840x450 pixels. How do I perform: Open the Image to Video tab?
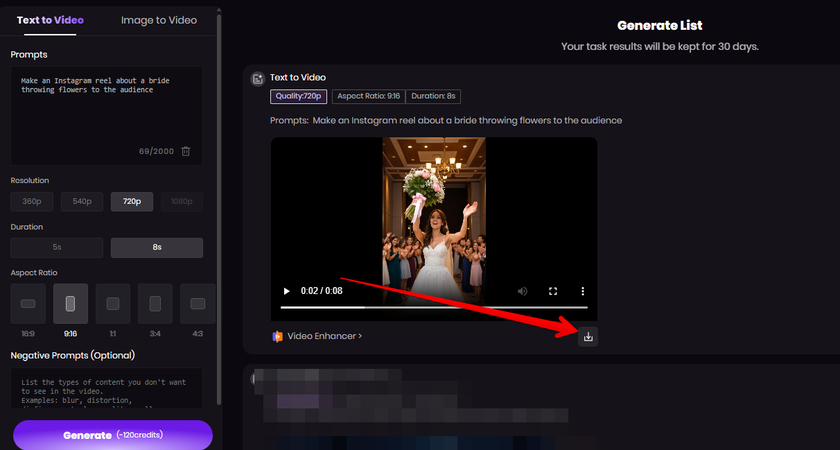point(159,20)
